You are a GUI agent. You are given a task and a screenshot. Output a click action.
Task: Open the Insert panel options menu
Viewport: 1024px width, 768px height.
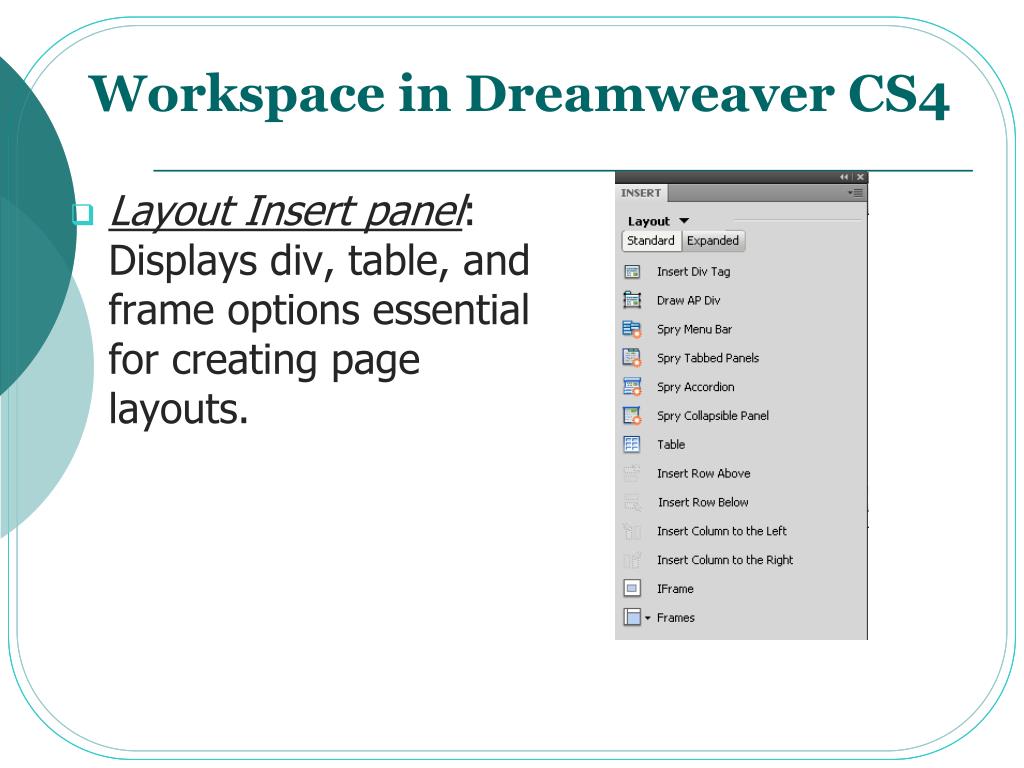pyautogui.click(x=856, y=193)
